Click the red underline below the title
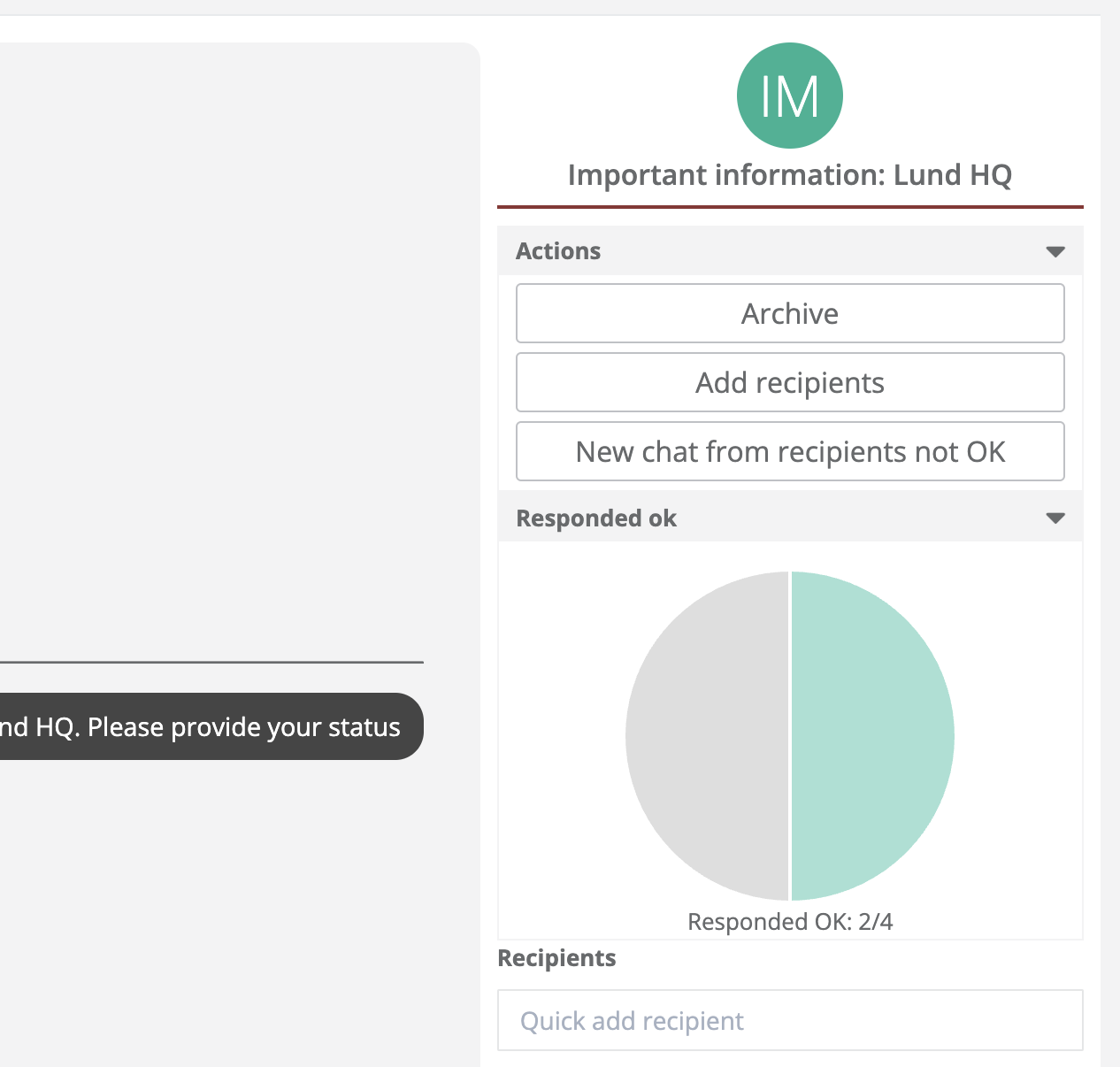The height and width of the screenshot is (1067, 1120). click(x=789, y=207)
